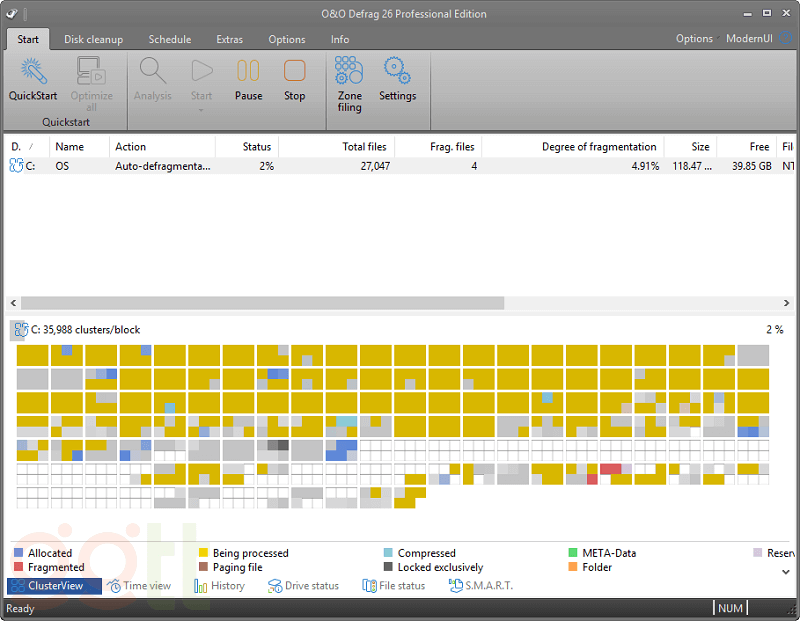This screenshot has width=800, height=621.
Task: Click the QuickStart wand icon
Action: (33, 71)
